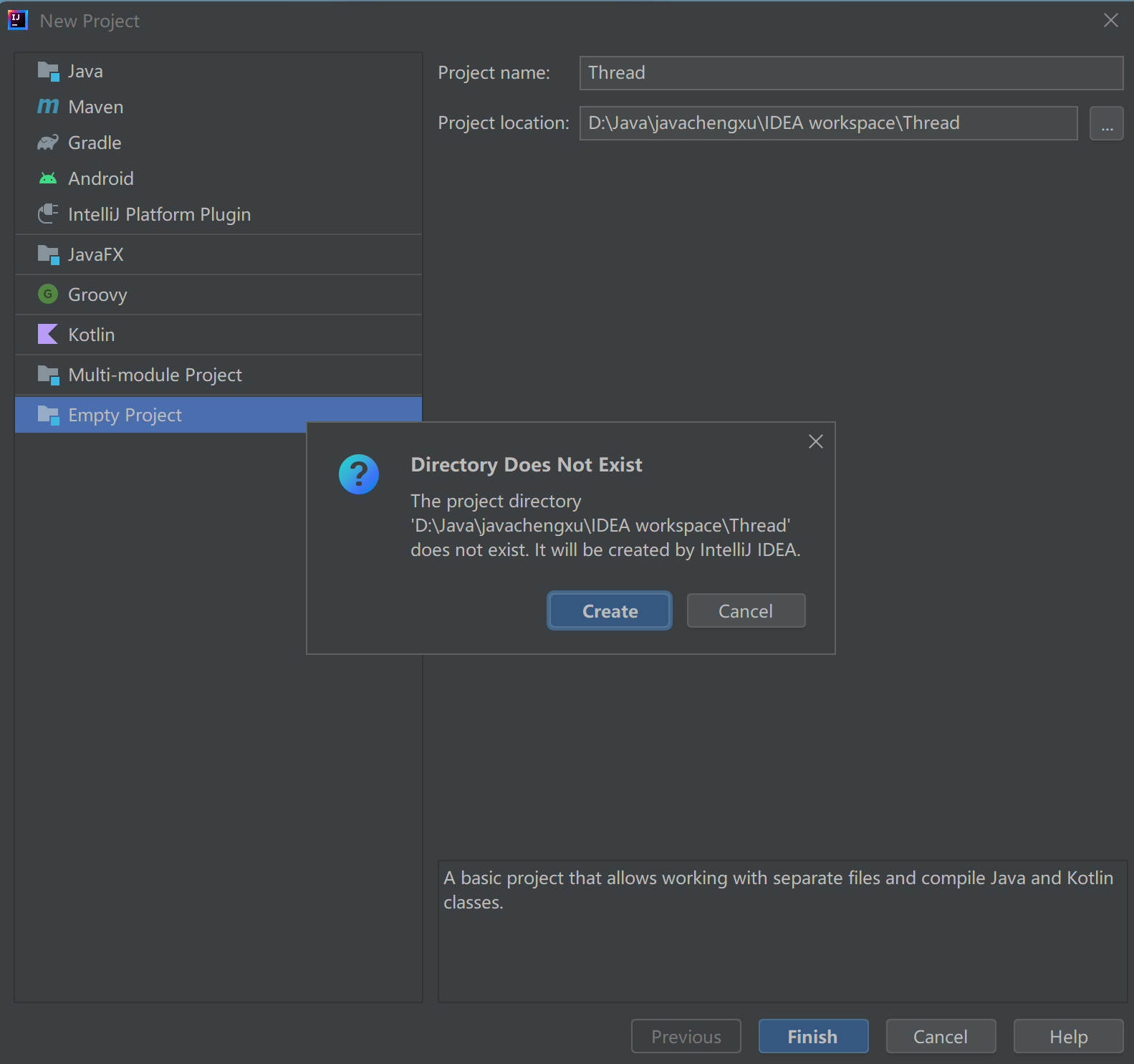Select Gradle project type
Image resolution: width=1134 pixels, height=1064 pixels.
(218, 143)
